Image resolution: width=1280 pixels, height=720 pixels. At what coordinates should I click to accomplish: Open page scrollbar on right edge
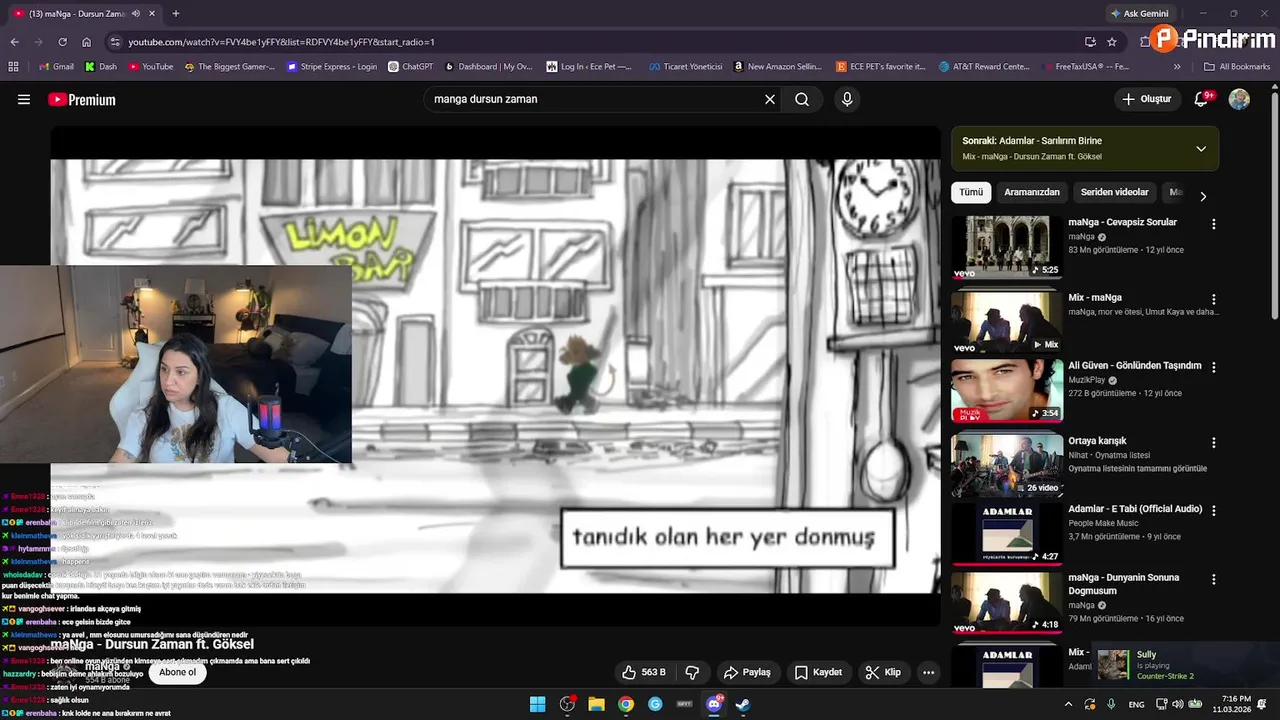tap(1274, 205)
